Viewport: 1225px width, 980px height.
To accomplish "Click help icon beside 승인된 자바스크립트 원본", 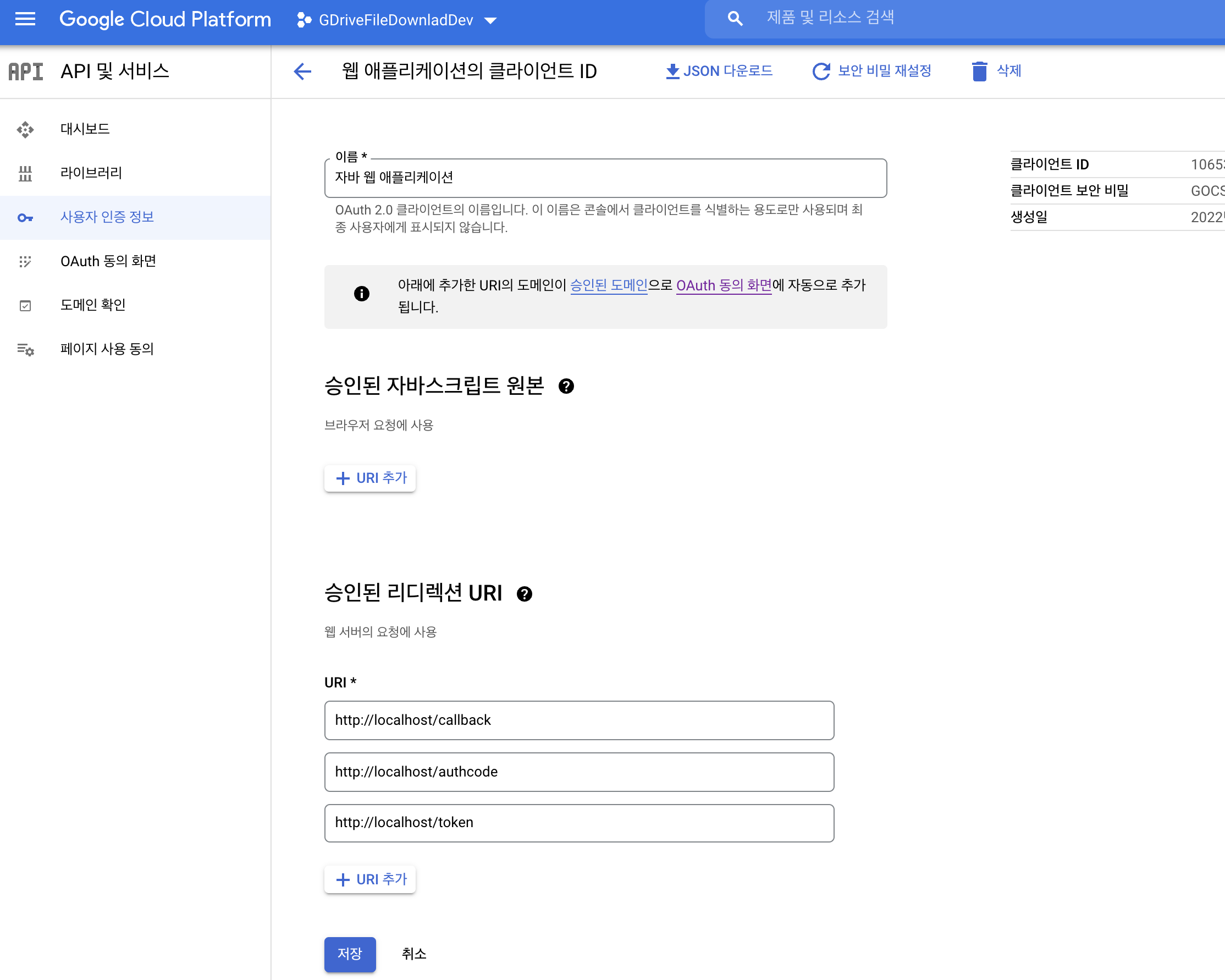I will coord(566,387).
